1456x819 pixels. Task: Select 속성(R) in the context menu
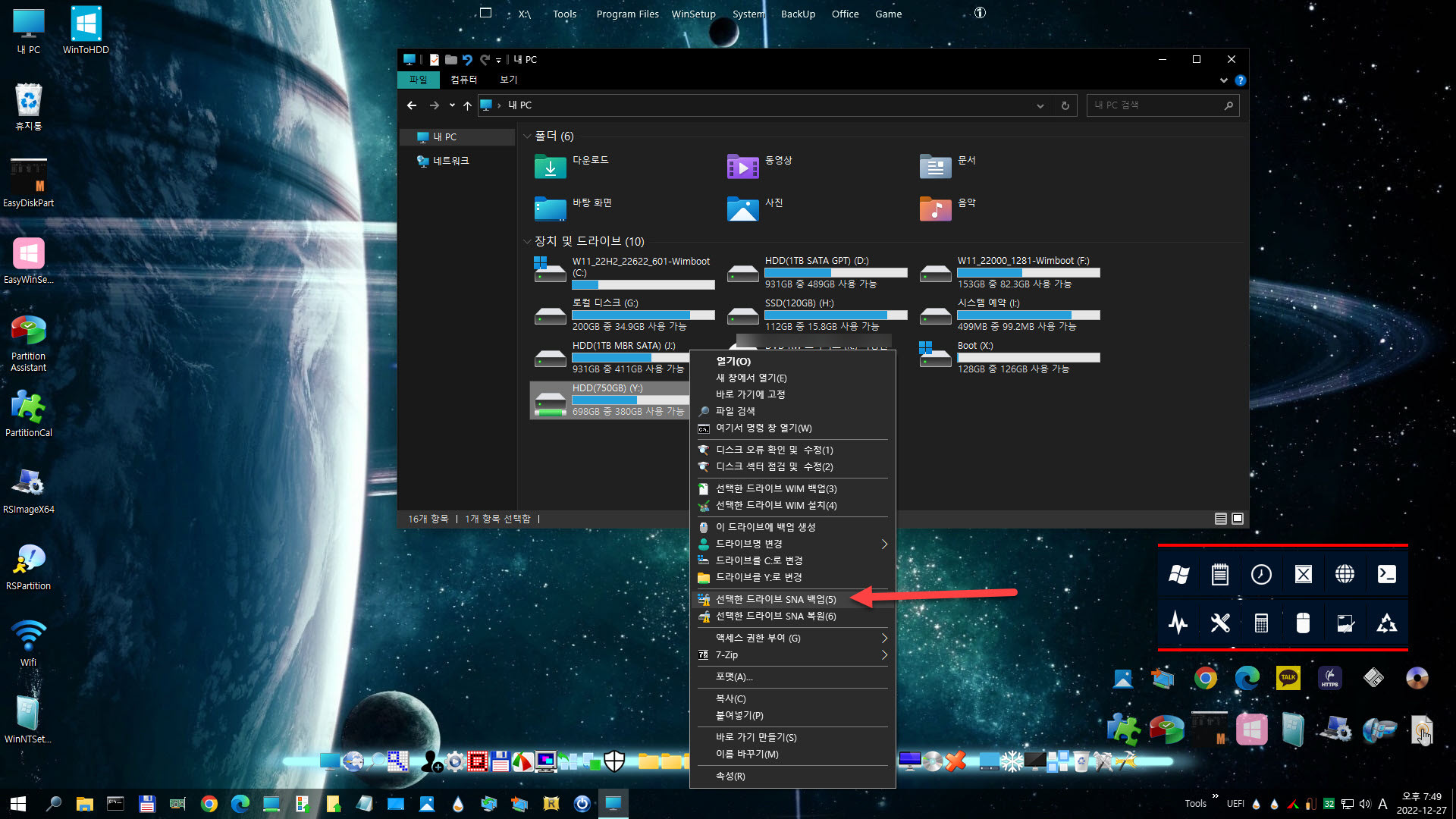[x=792, y=776]
